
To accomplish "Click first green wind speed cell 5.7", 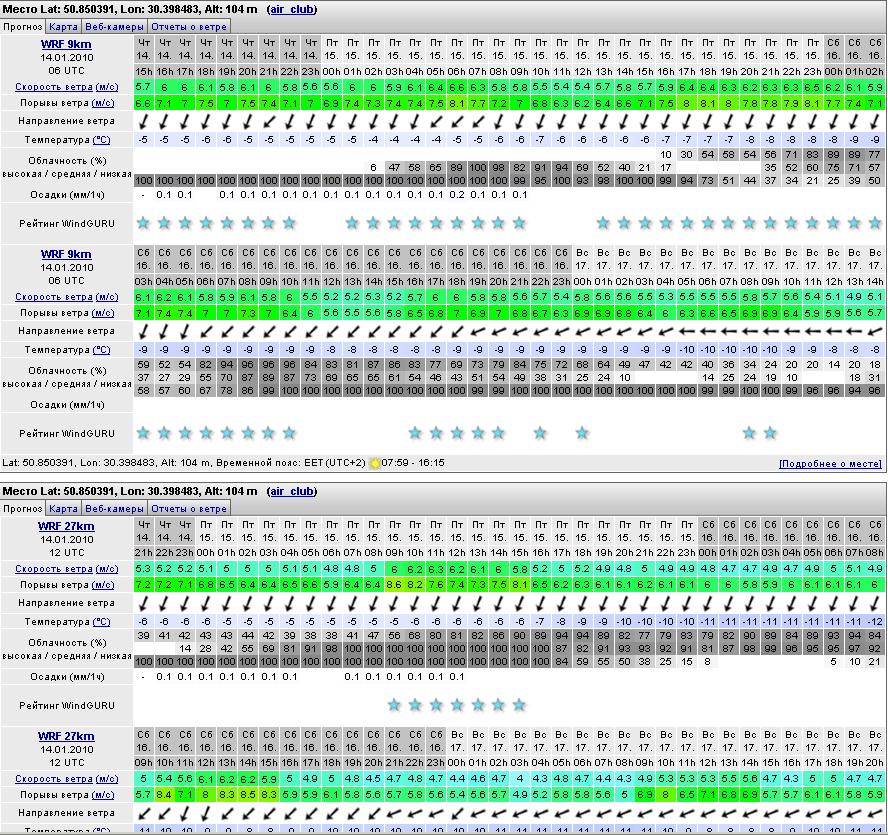I will pyautogui.click(x=143, y=87).
